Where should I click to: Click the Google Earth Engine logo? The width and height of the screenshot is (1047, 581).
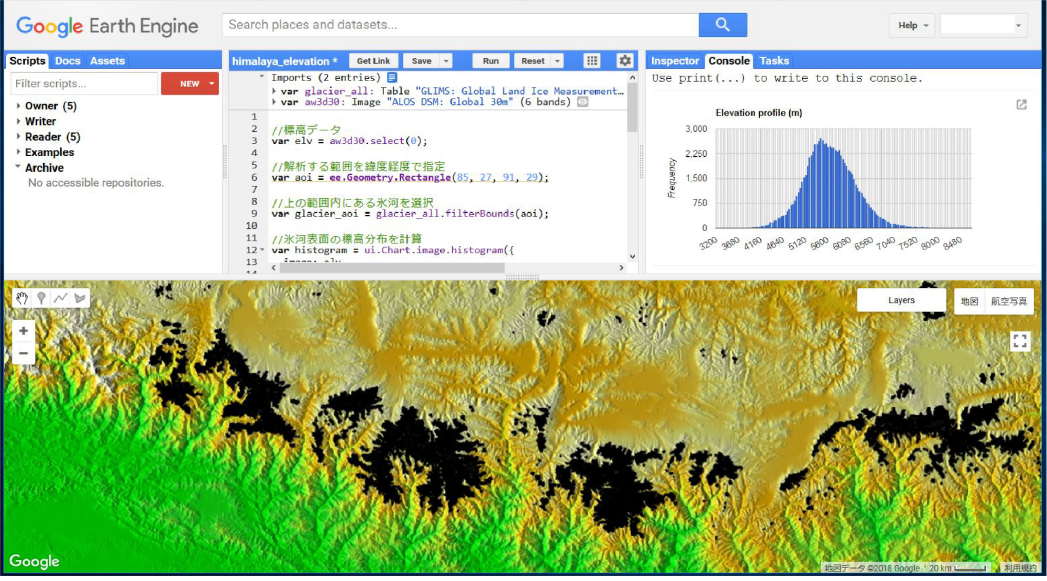point(107,26)
